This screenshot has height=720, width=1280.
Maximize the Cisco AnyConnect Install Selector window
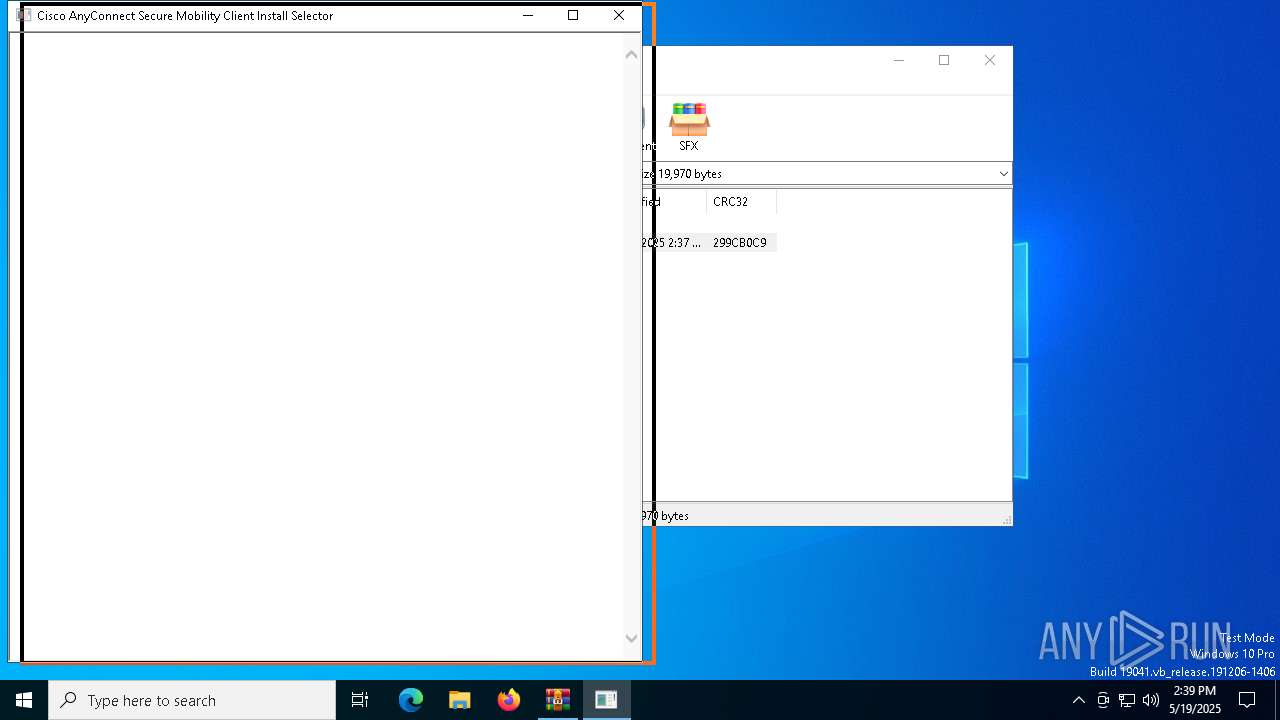[x=573, y=16]
